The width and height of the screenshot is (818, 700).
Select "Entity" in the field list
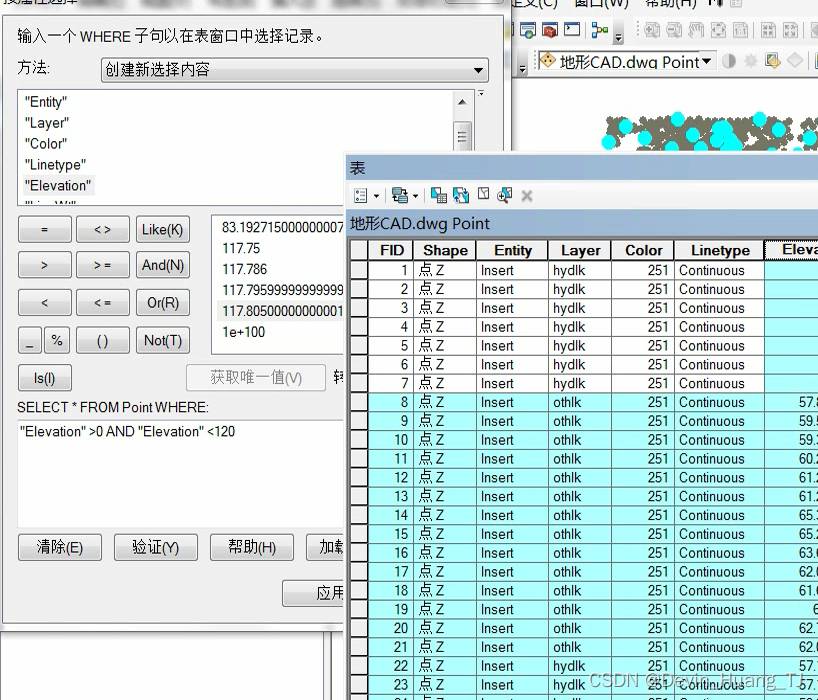[46, 102]
